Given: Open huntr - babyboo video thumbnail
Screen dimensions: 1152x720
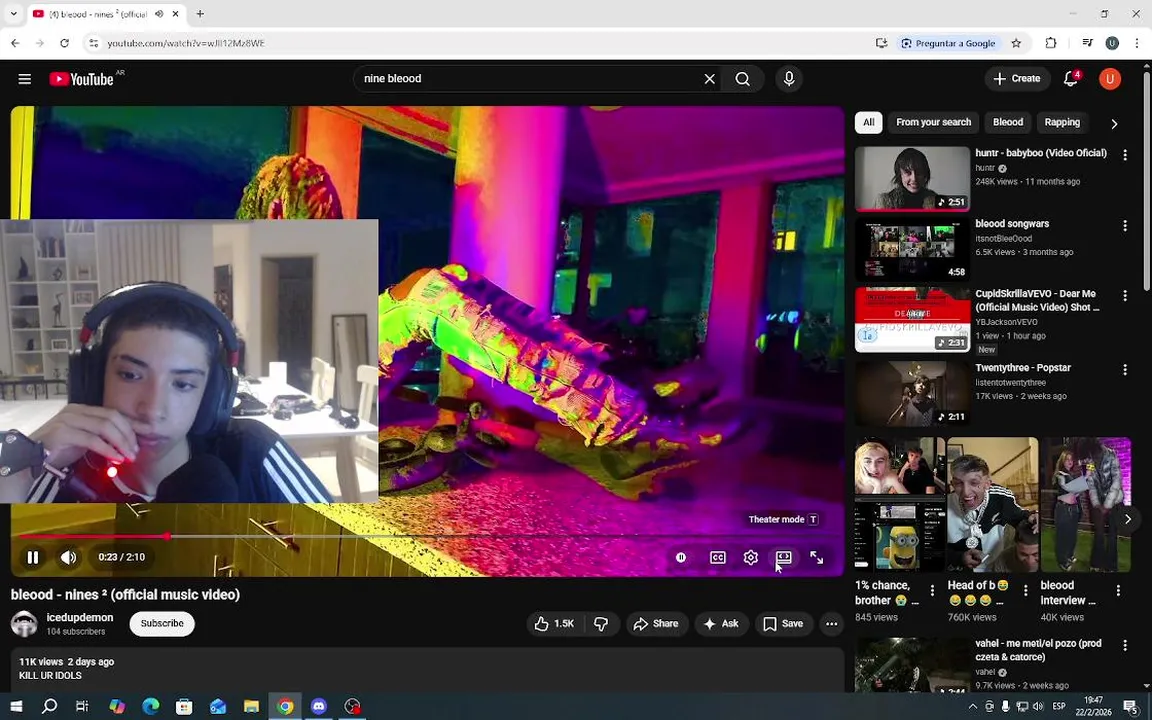Looking at the screenshot, I should [x=912, y=179].
